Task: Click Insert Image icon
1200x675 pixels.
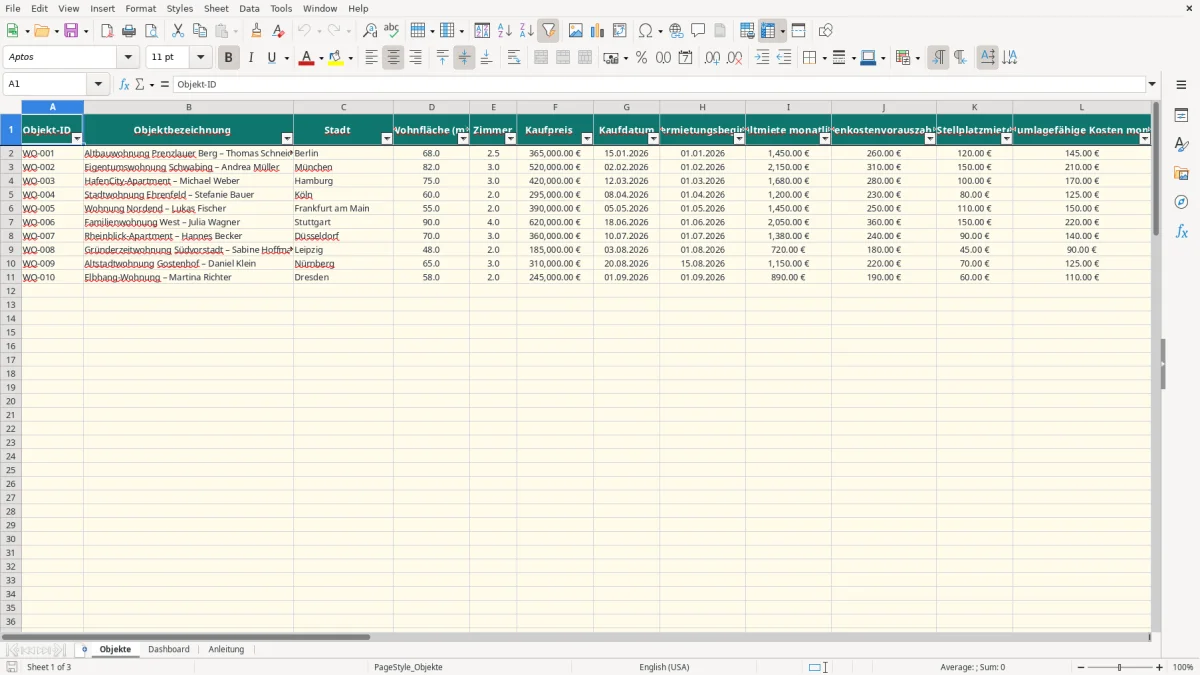Action: click(x=576, y=31)
